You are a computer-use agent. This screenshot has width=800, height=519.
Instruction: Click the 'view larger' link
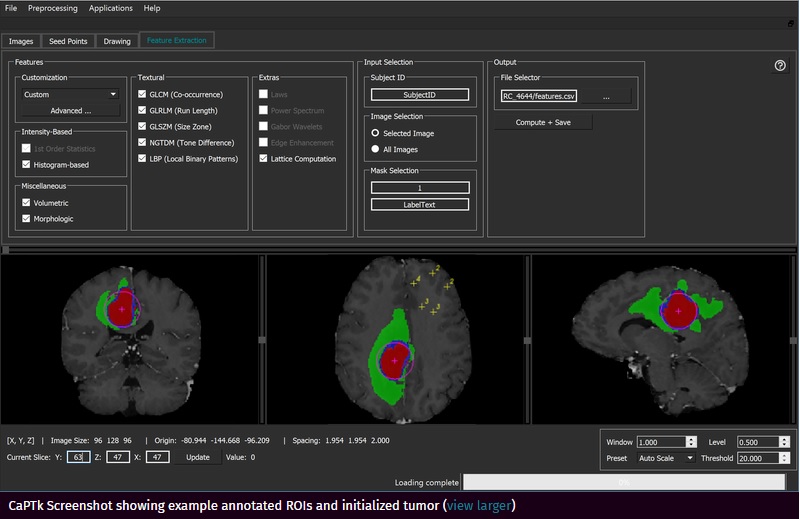pyautogui.click(x=478, y=506)
